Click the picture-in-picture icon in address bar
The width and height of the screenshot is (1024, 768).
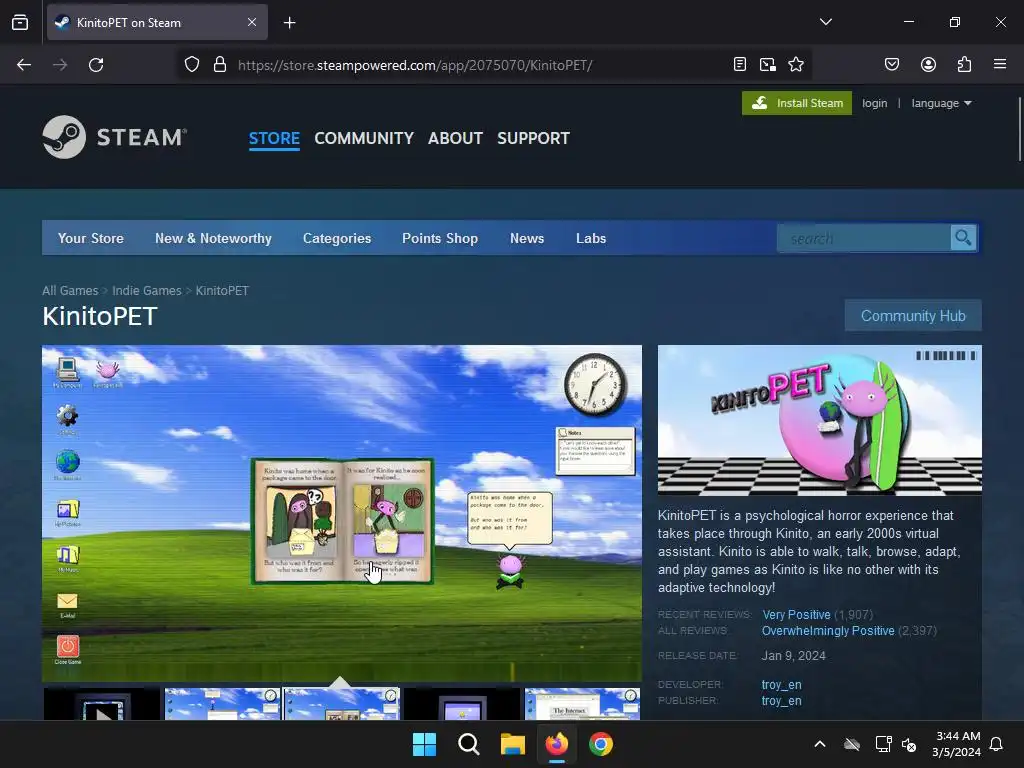click(768, 65)
